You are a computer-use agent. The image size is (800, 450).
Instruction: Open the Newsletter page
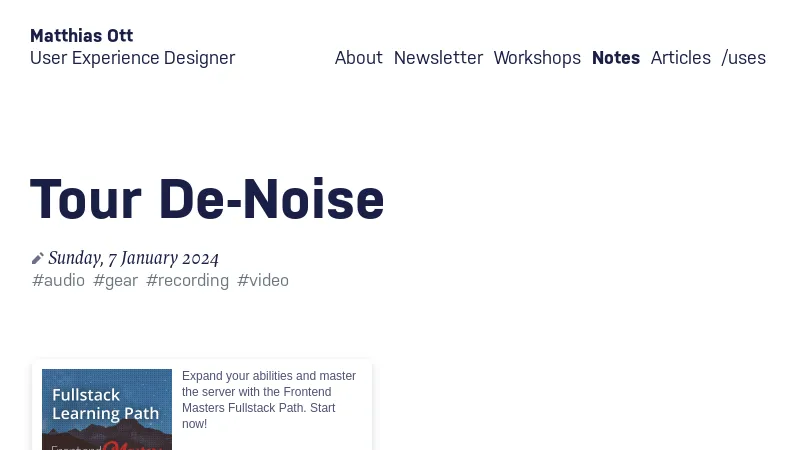tap(438, 58)
